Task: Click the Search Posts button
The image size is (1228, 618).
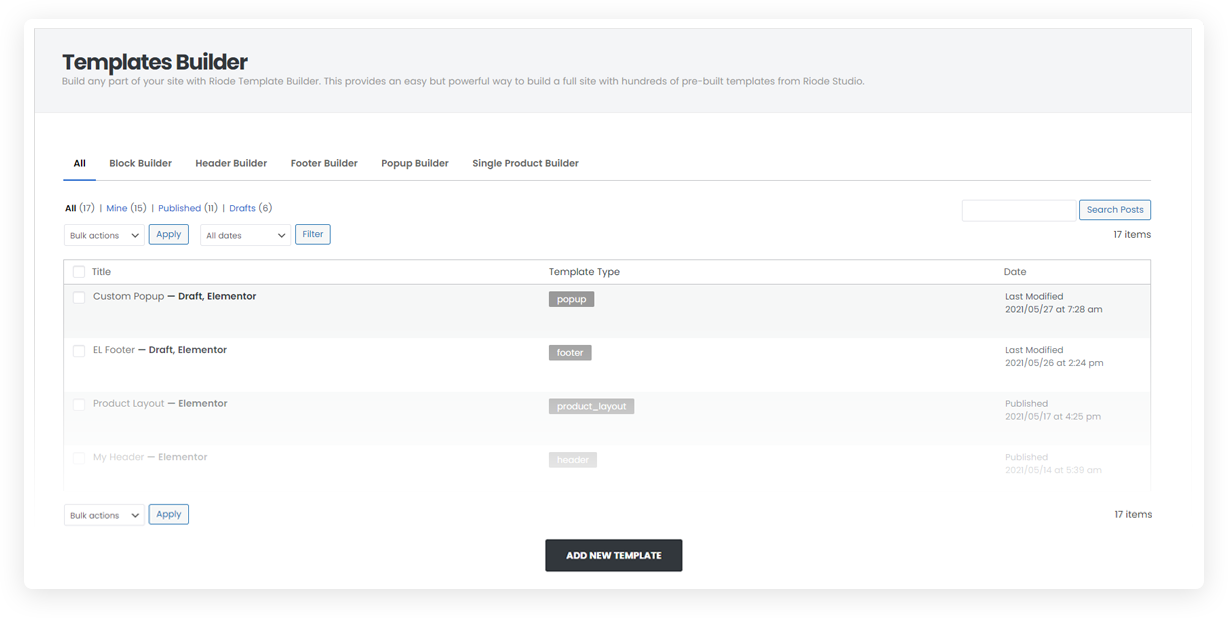Action: [1115, 210]
